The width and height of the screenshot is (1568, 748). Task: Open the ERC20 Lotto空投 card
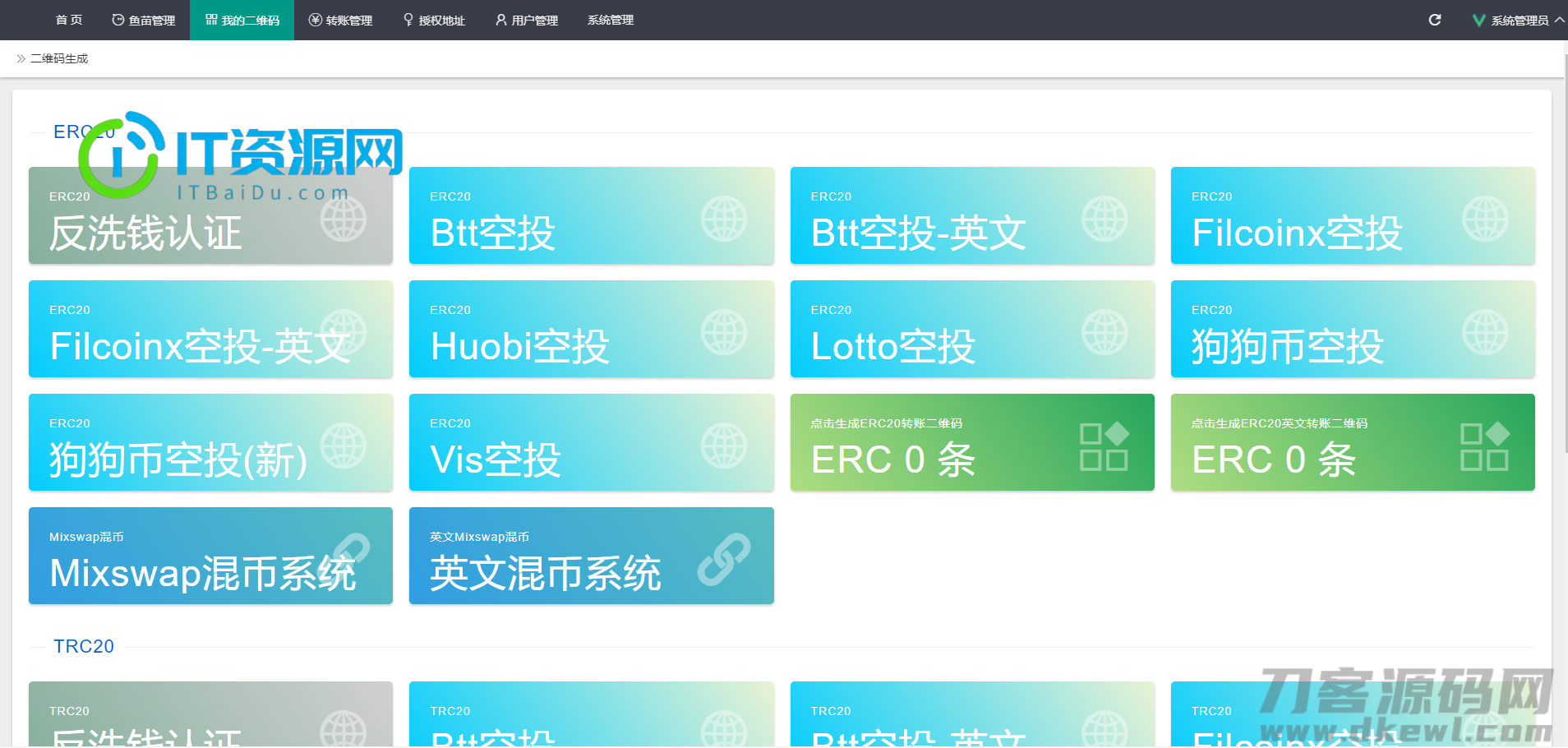tap(972, 329)
